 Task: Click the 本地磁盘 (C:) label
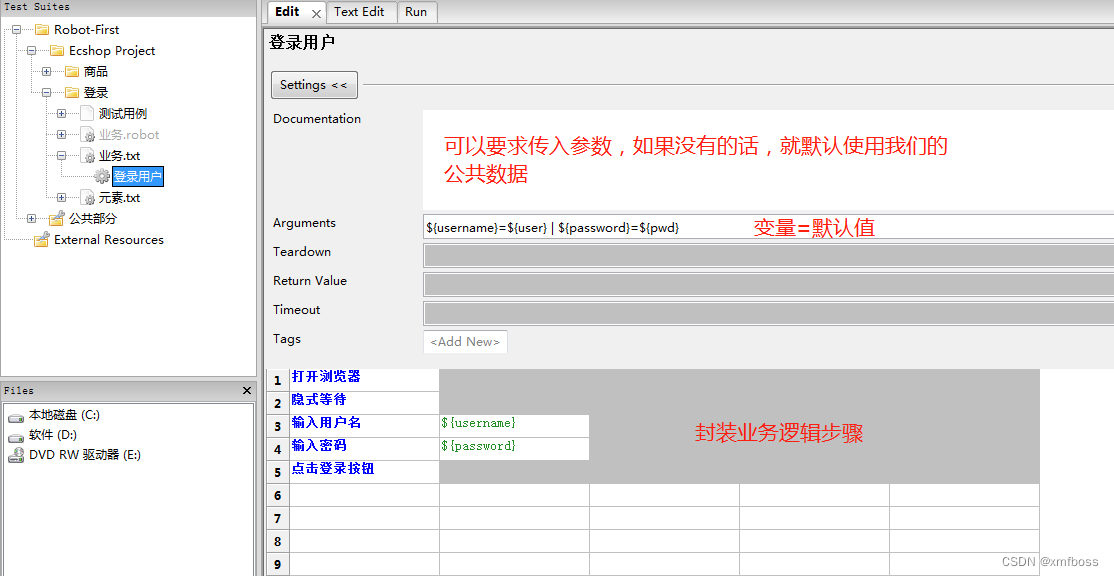point(64,415)
